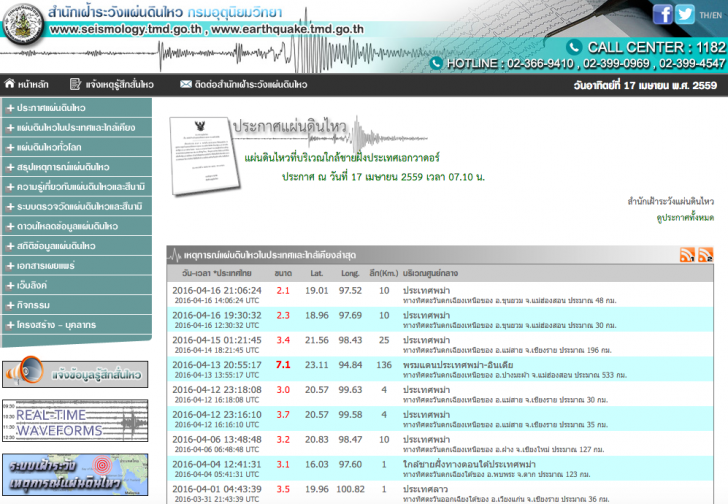The height and width of the screenshot is (504, 728).
Task: Open the REAL-TIME WAVEFORMS banner
Action: pyautogui.click(x=75, y=420)
